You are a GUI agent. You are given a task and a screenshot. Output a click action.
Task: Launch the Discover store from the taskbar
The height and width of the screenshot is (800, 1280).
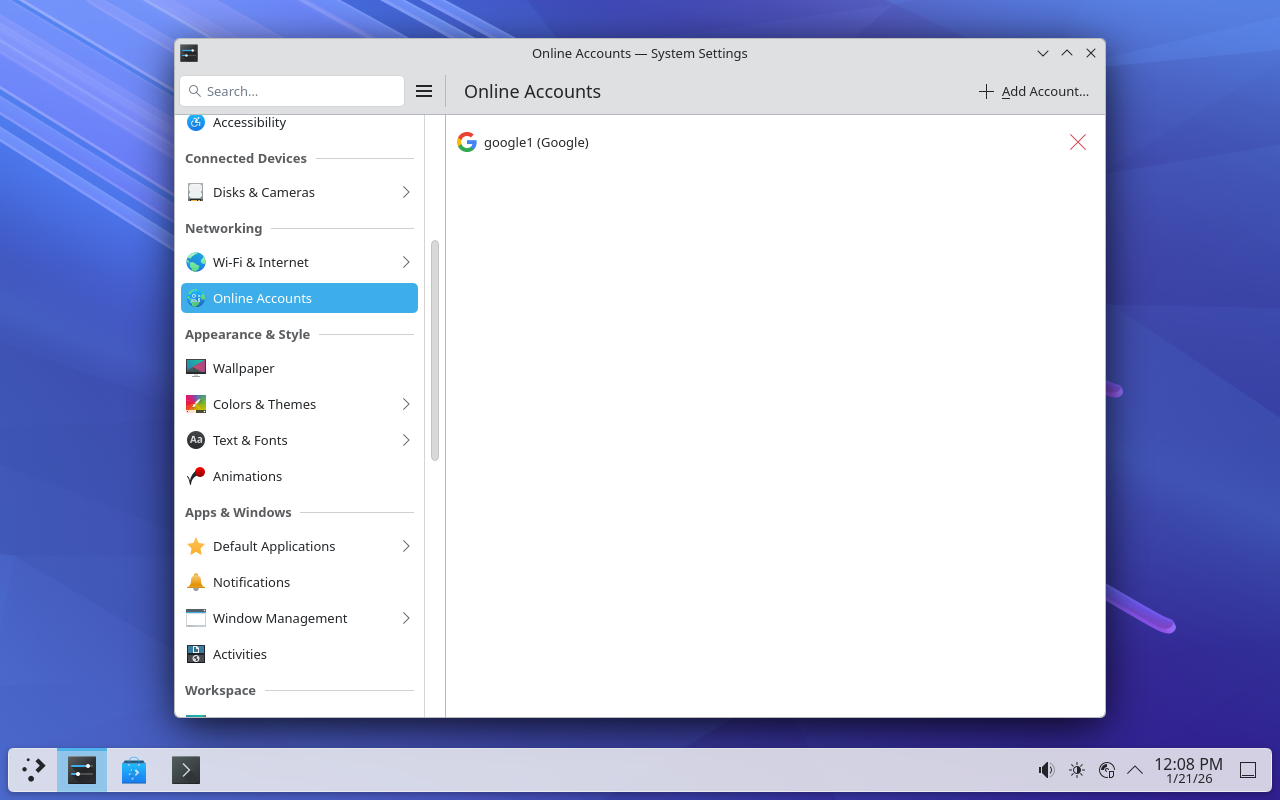click(134, 770)
